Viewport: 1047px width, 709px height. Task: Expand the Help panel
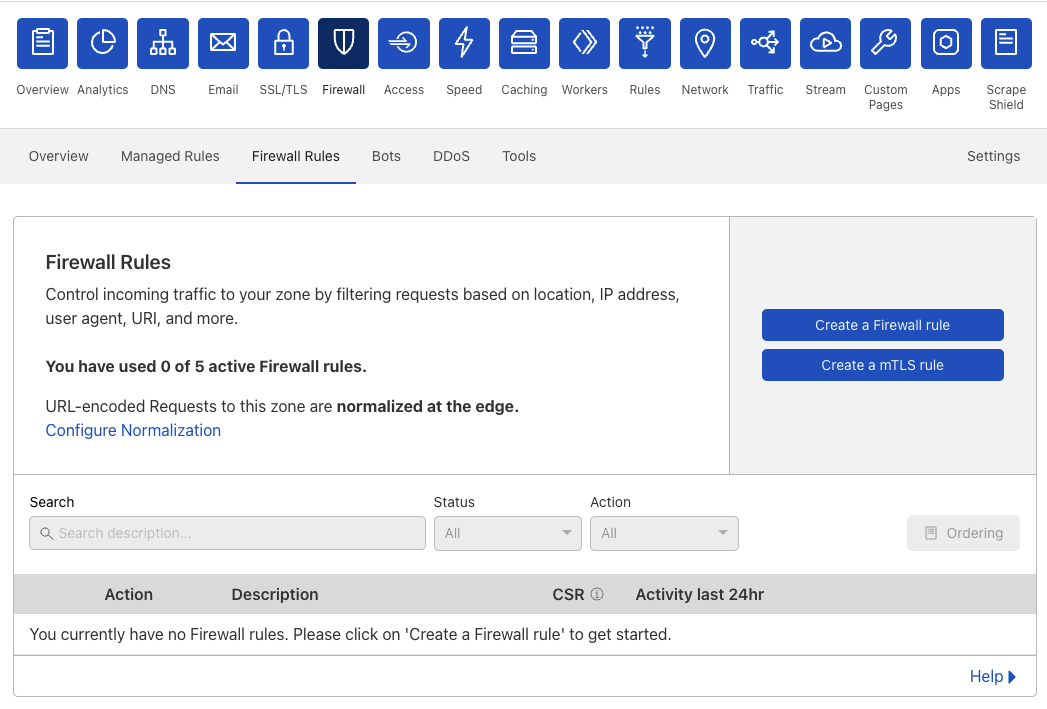pyautogui.click(x=993, y=676)
